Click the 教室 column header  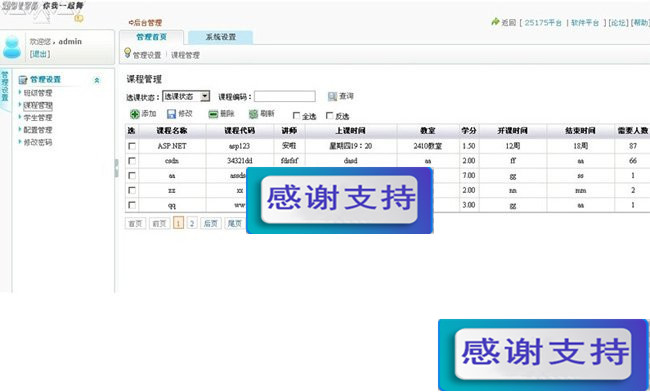pos(428,131)
